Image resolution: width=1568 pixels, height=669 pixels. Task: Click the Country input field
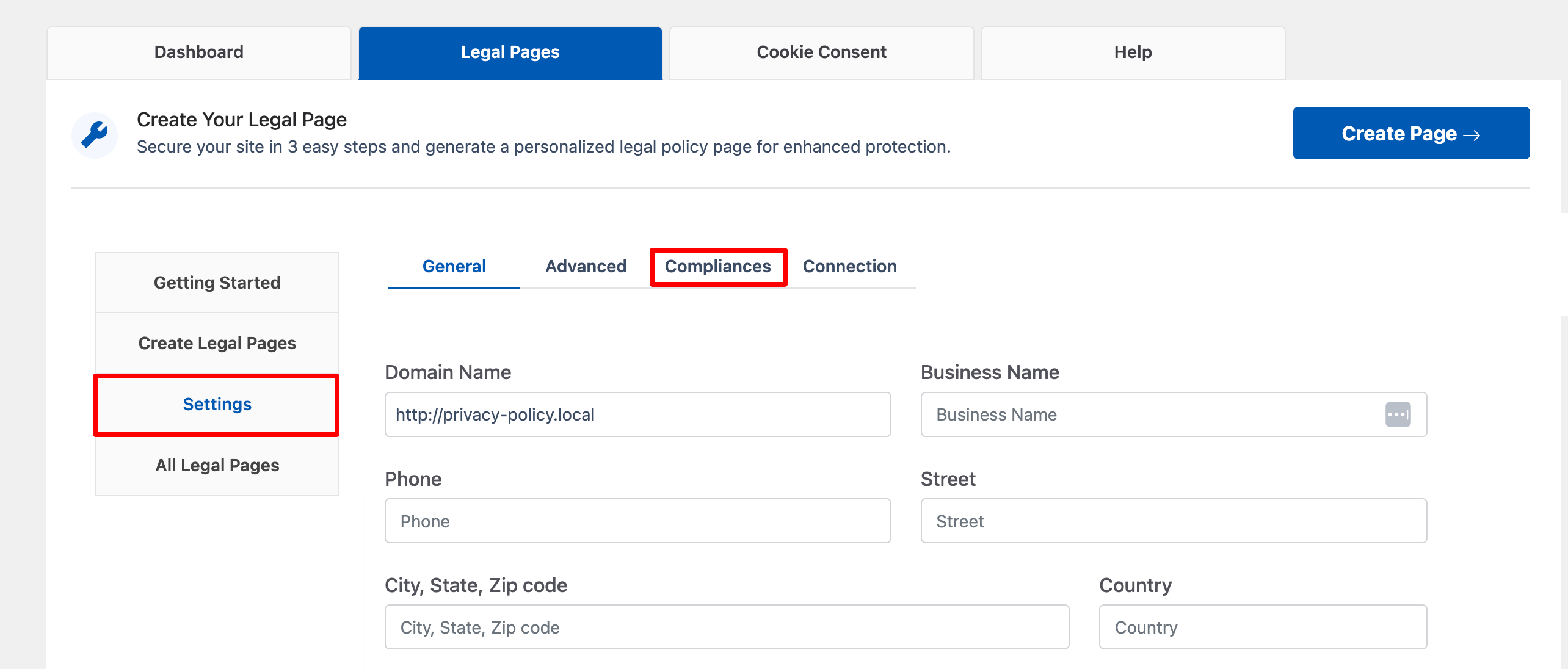(1262, 627)
